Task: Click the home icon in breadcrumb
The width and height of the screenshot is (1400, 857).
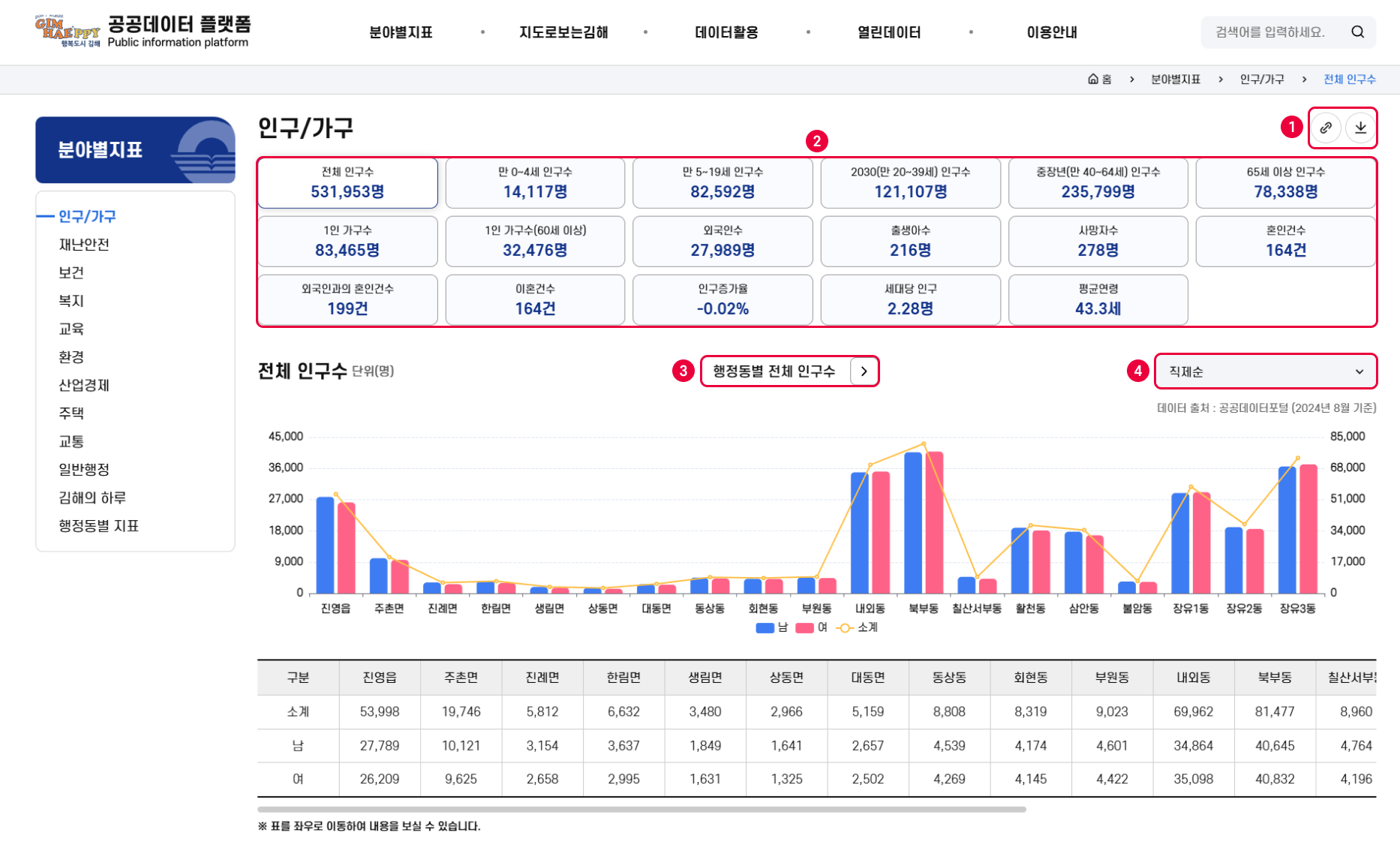Action: [1092, 79]
